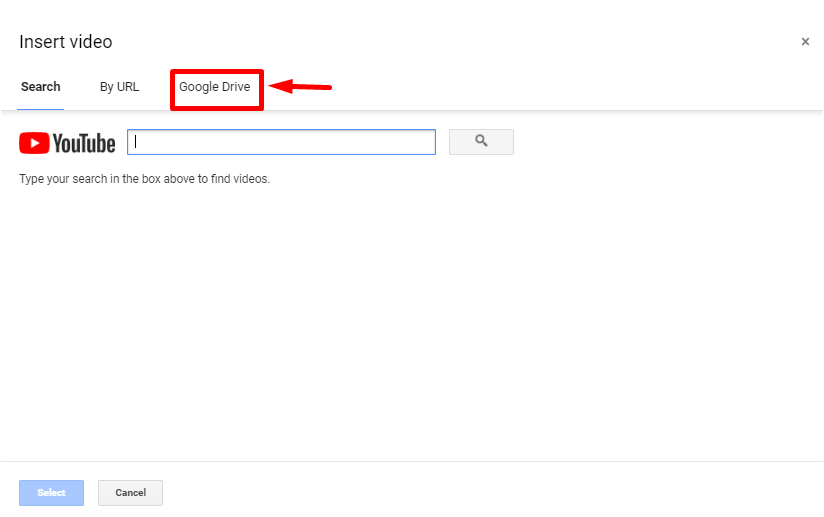Open the Google Drive tab

tap(214, 87)
